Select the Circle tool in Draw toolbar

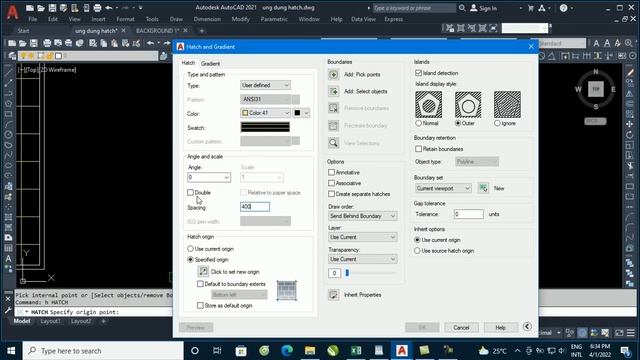click(x=8, y=134)
